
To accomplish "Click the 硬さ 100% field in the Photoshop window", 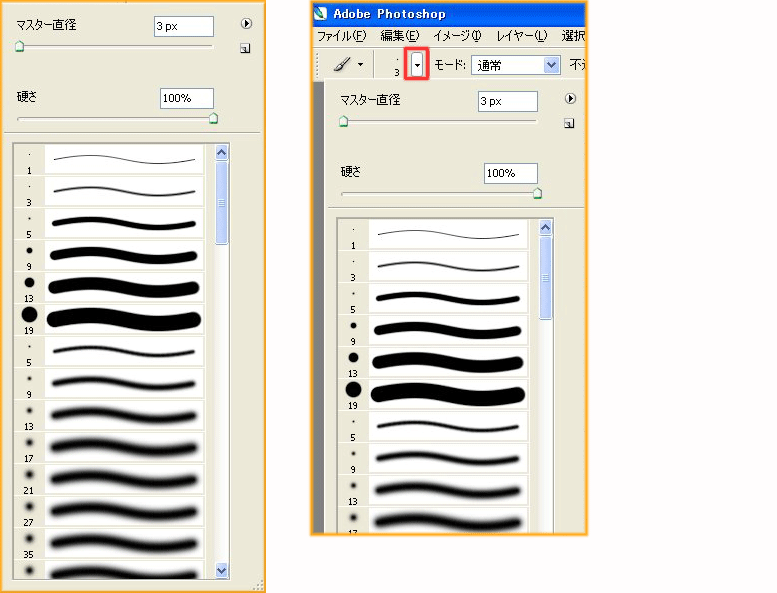I will click(510, 173).
